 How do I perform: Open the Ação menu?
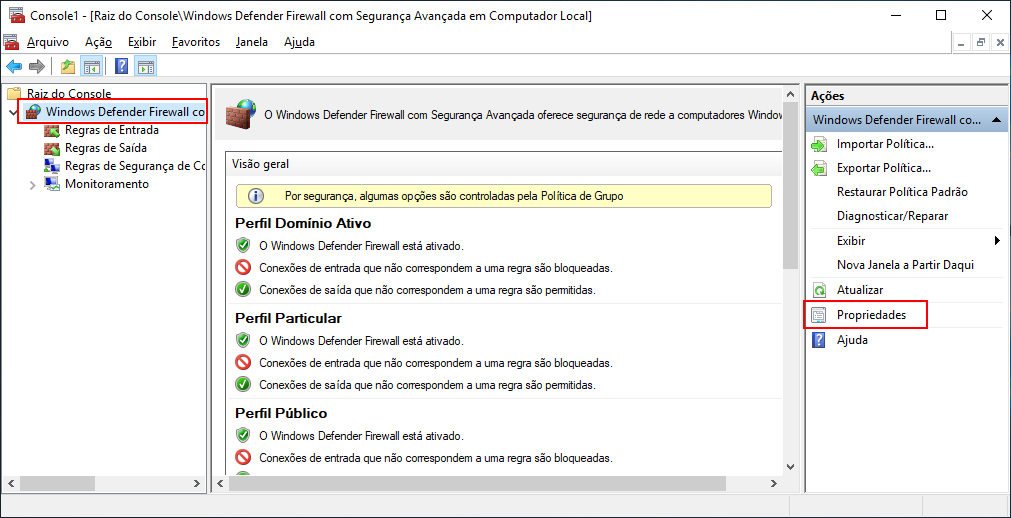tap(99, 43)
